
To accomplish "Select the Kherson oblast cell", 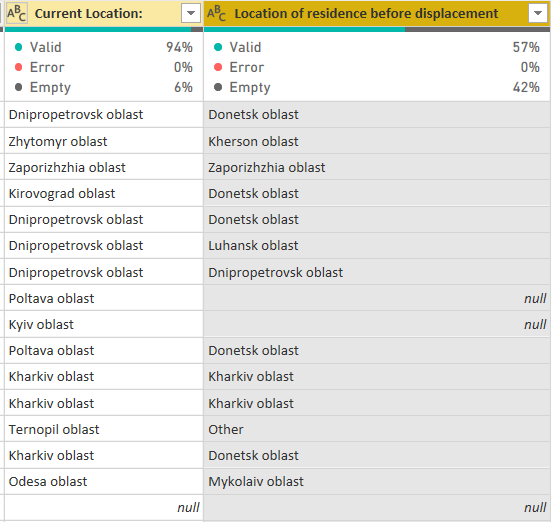I will coord(377,141).
